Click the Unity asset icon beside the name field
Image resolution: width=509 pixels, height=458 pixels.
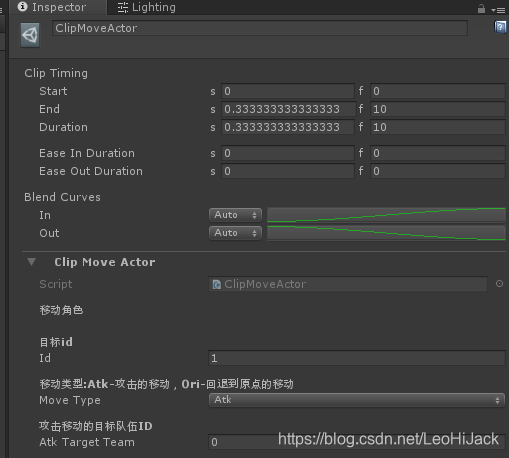[x=30, y=35]
